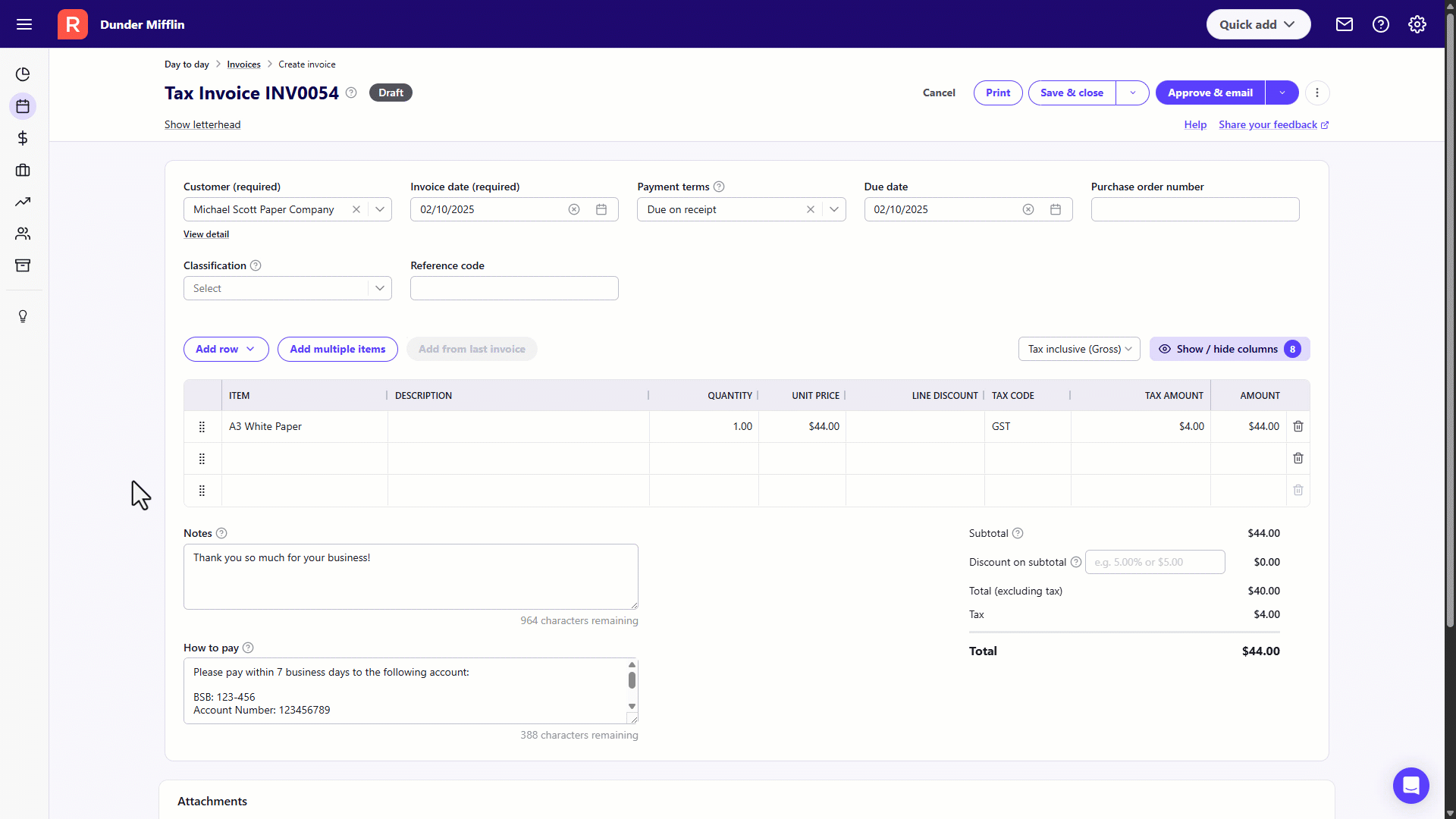Click the mail envelope icon in header
Screen dimensions: 1456x819
1344,24
